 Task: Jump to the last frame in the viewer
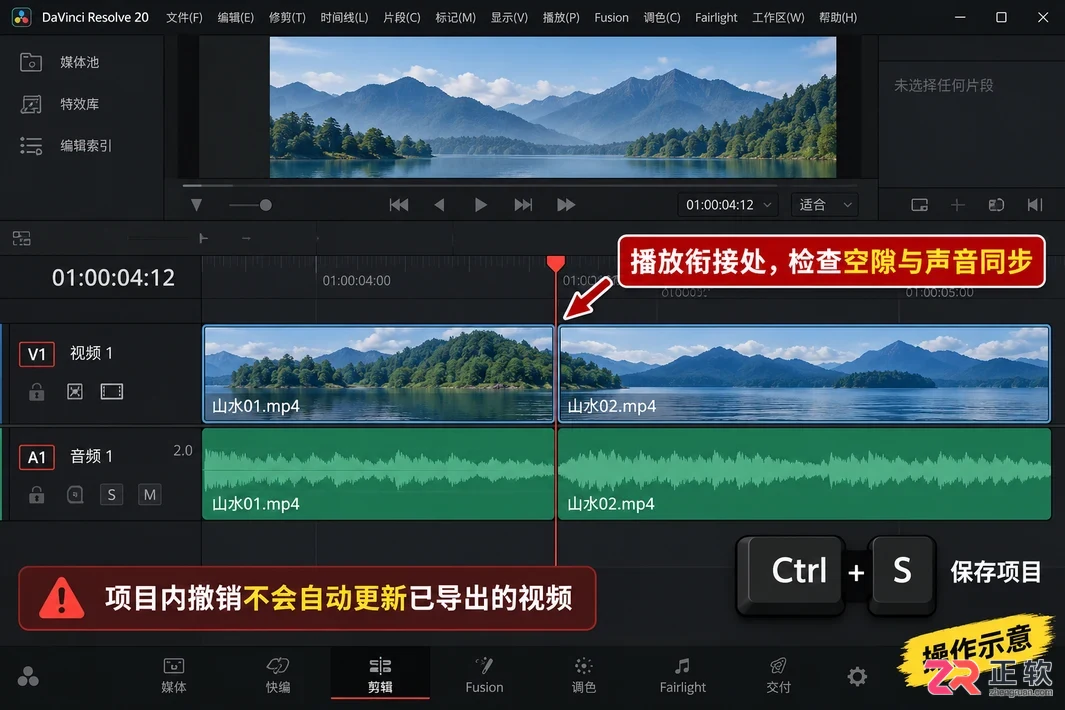click(x=523, y=205)
